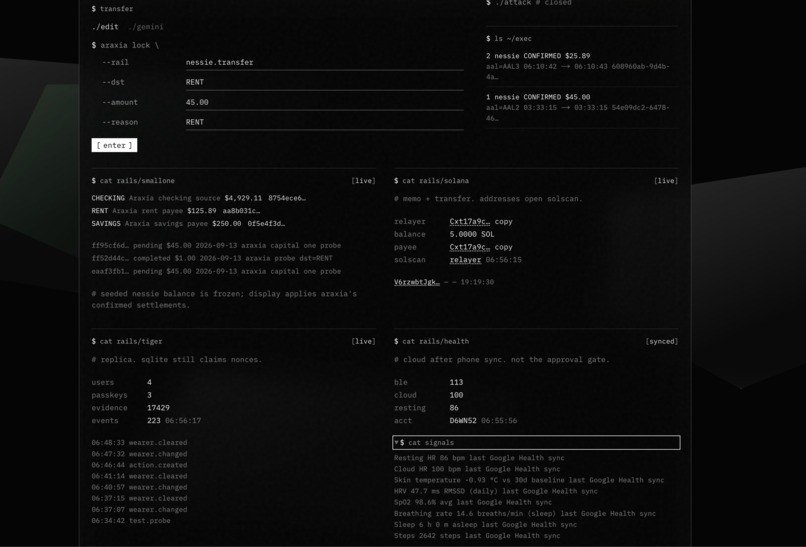Select the SAVINGS account row with $250.00

coord(188,224)
